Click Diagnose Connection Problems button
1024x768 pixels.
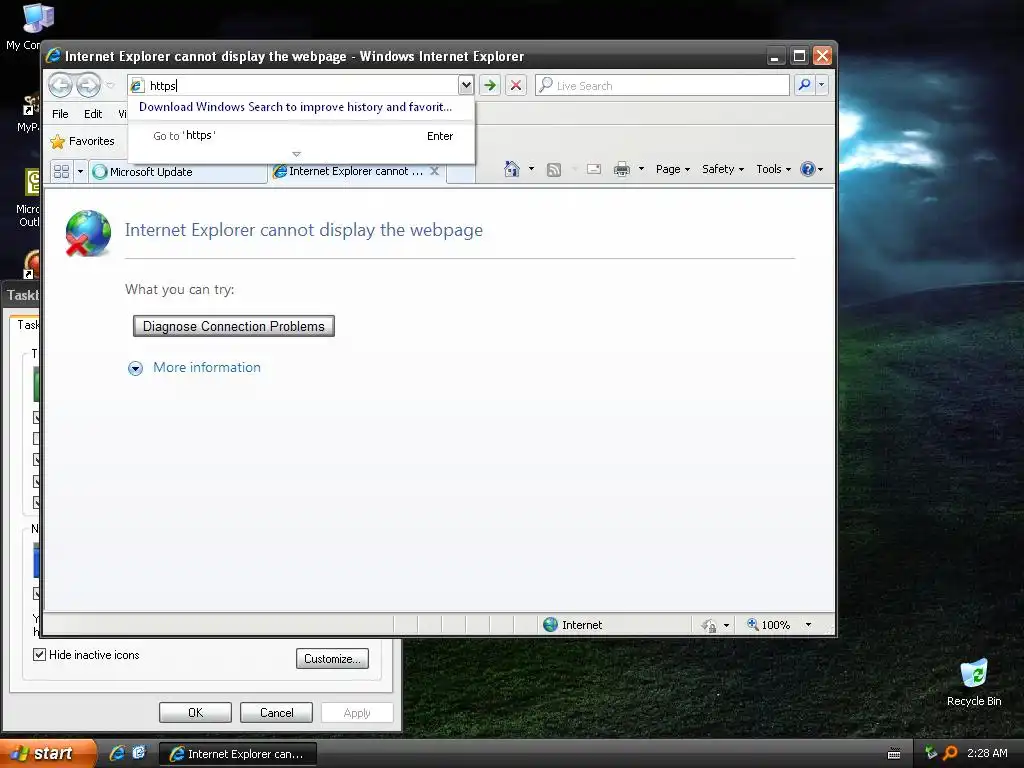(x=234, y=326)
